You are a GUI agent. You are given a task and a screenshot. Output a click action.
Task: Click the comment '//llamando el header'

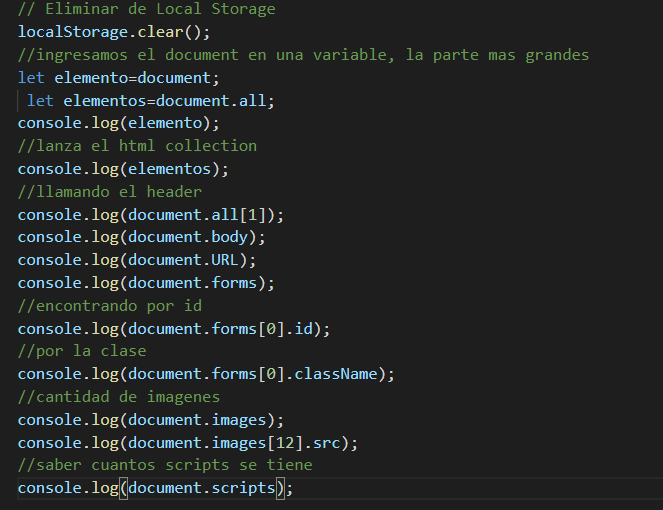(110, 192)
